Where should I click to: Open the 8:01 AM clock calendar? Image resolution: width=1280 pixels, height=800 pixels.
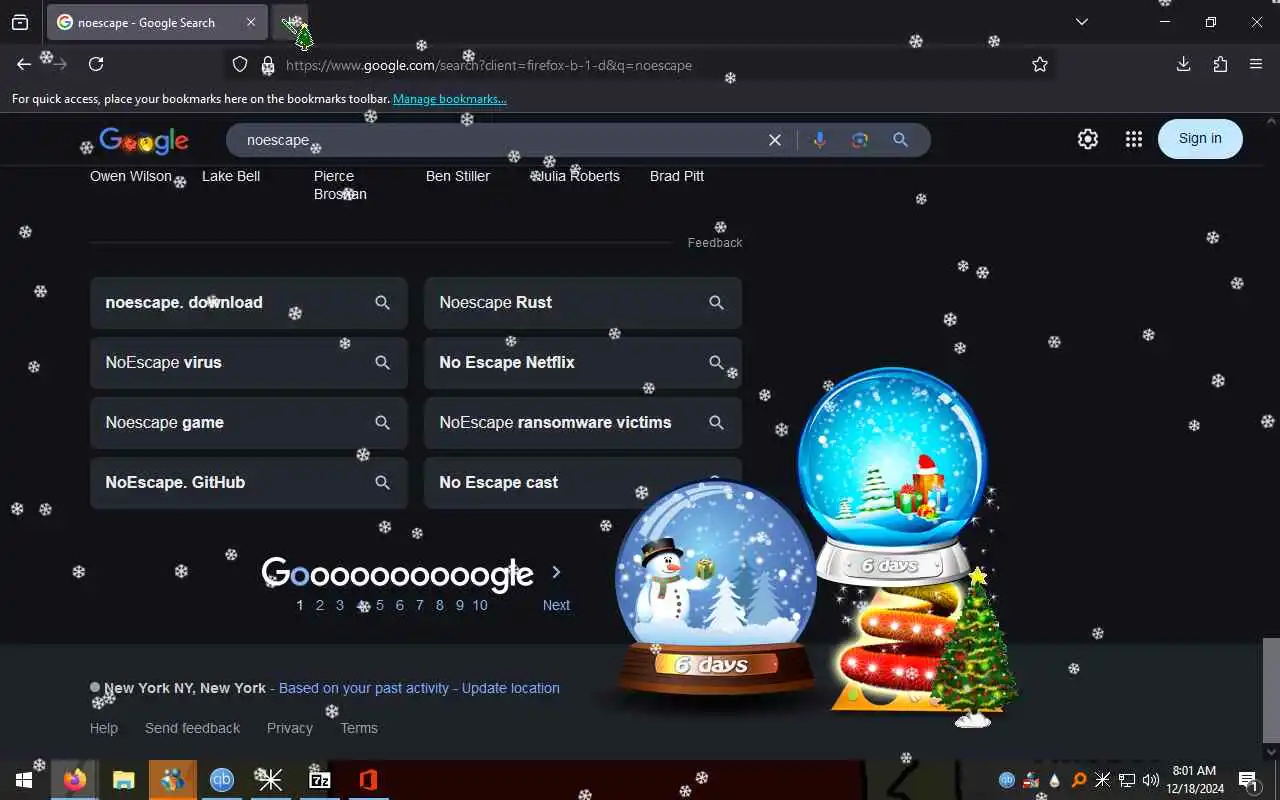pos(1195,780)
